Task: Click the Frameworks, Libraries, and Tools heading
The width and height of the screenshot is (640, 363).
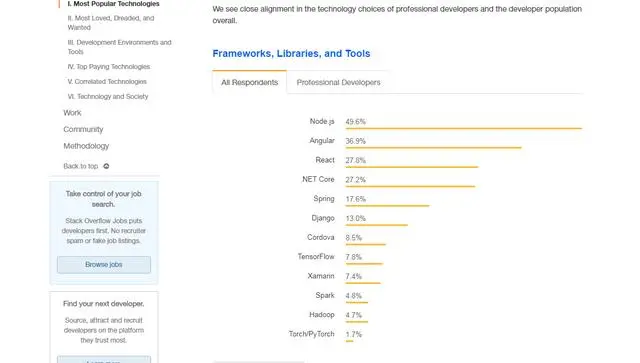Action: 291,53
